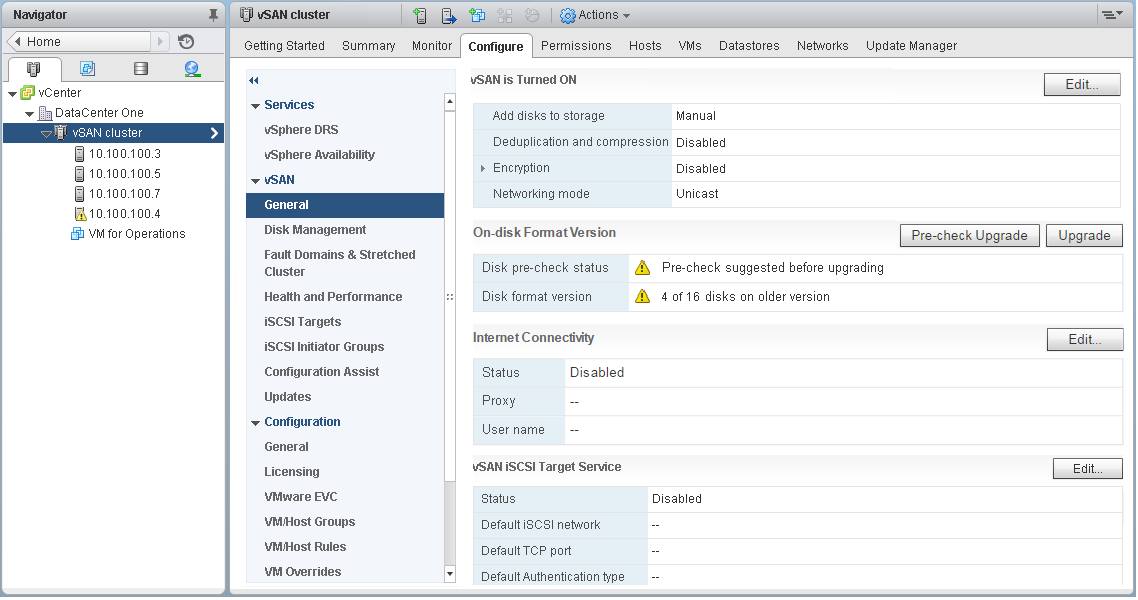Click the Pre-check Upgrade button
The width and height of the screenshot is (1138, 600).
(970, 236)
